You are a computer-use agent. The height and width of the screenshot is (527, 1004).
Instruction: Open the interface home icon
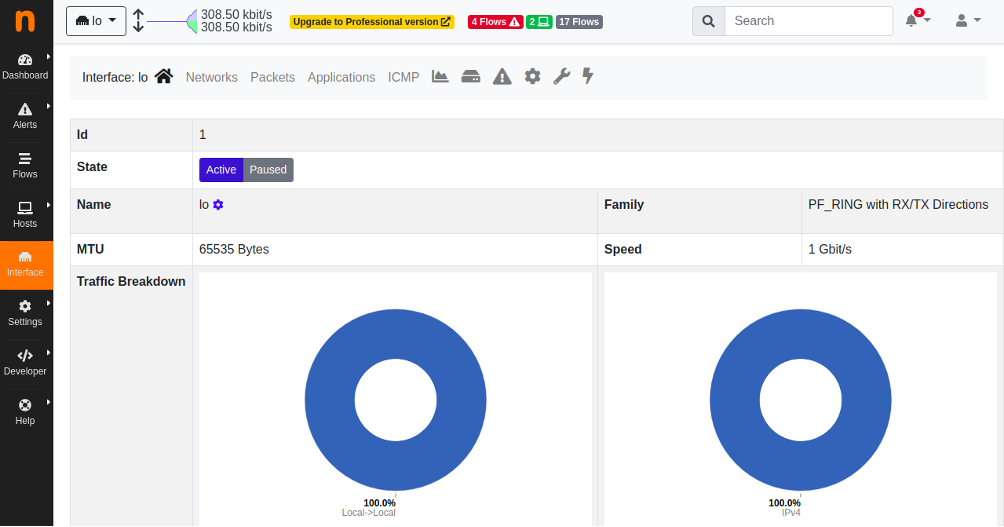(x=163, y=77)
